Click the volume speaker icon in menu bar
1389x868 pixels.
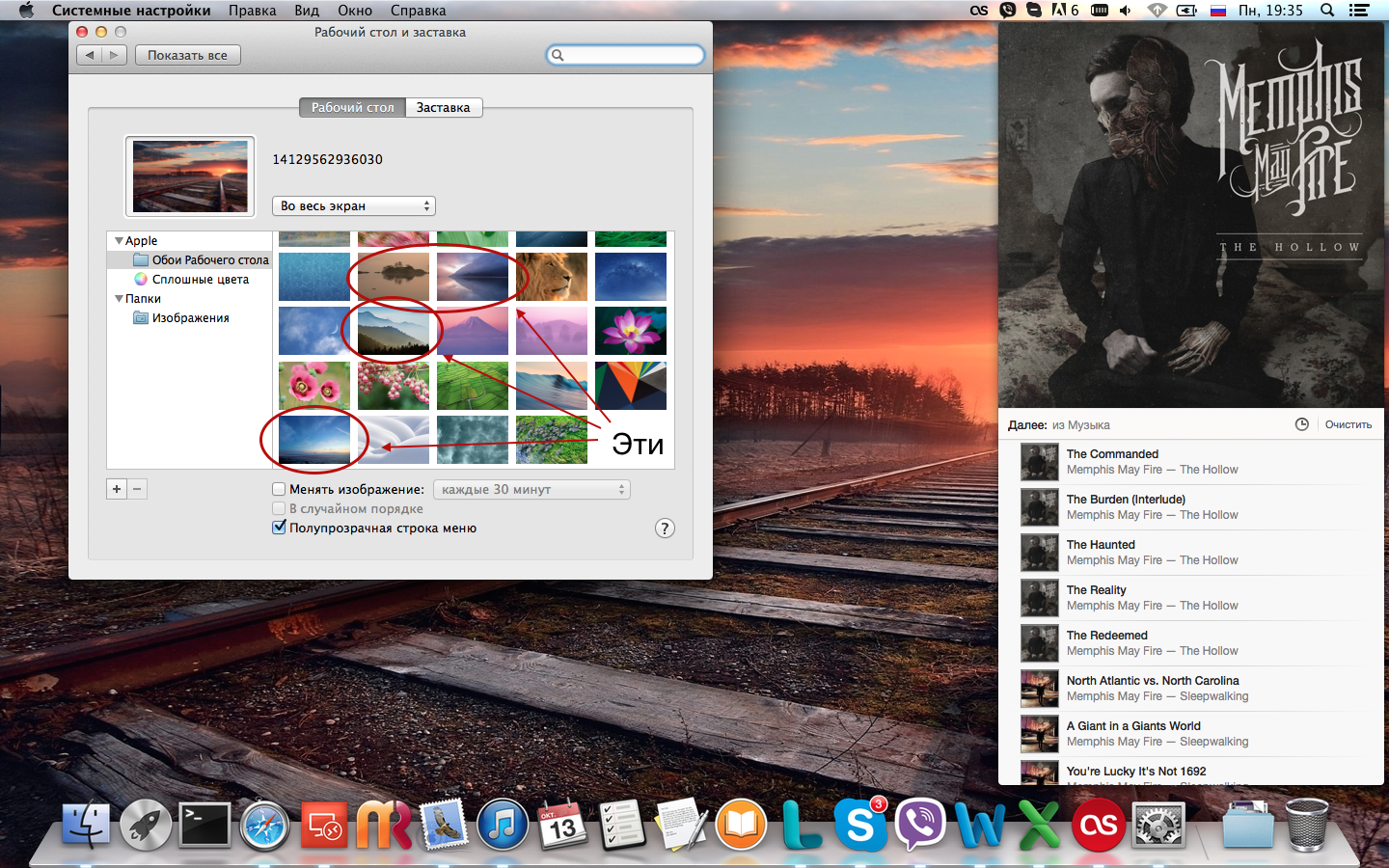pyautogui.click(x=1126, y=11)
